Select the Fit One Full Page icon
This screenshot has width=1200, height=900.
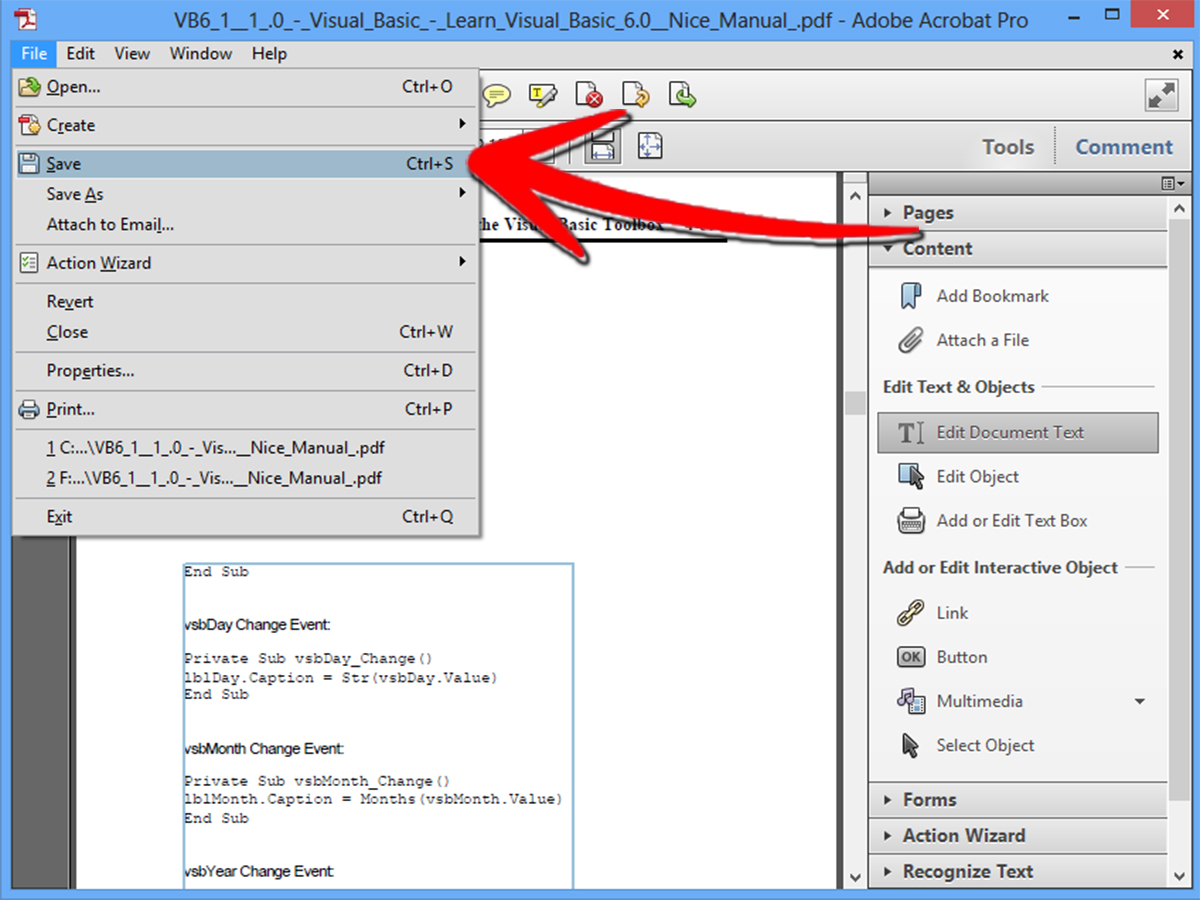point(649,146)
